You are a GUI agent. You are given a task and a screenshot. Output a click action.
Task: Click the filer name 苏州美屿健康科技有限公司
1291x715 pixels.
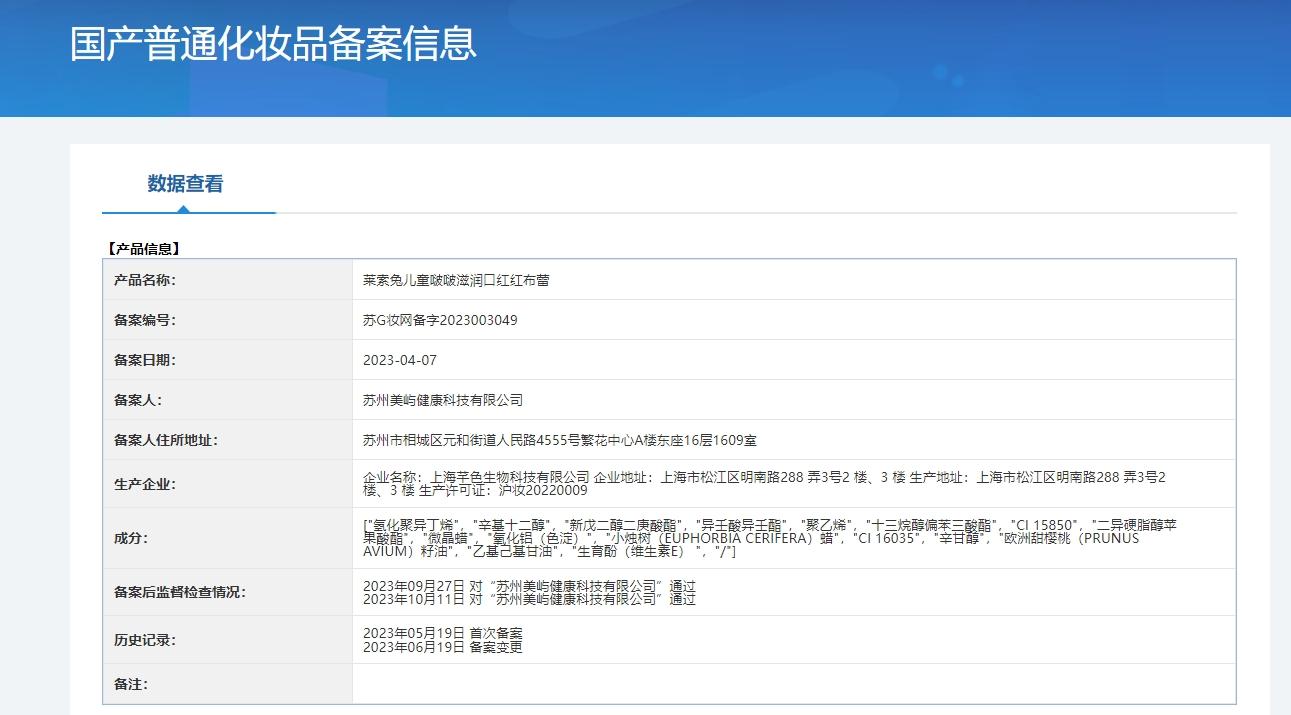click(x=442, y=400)
